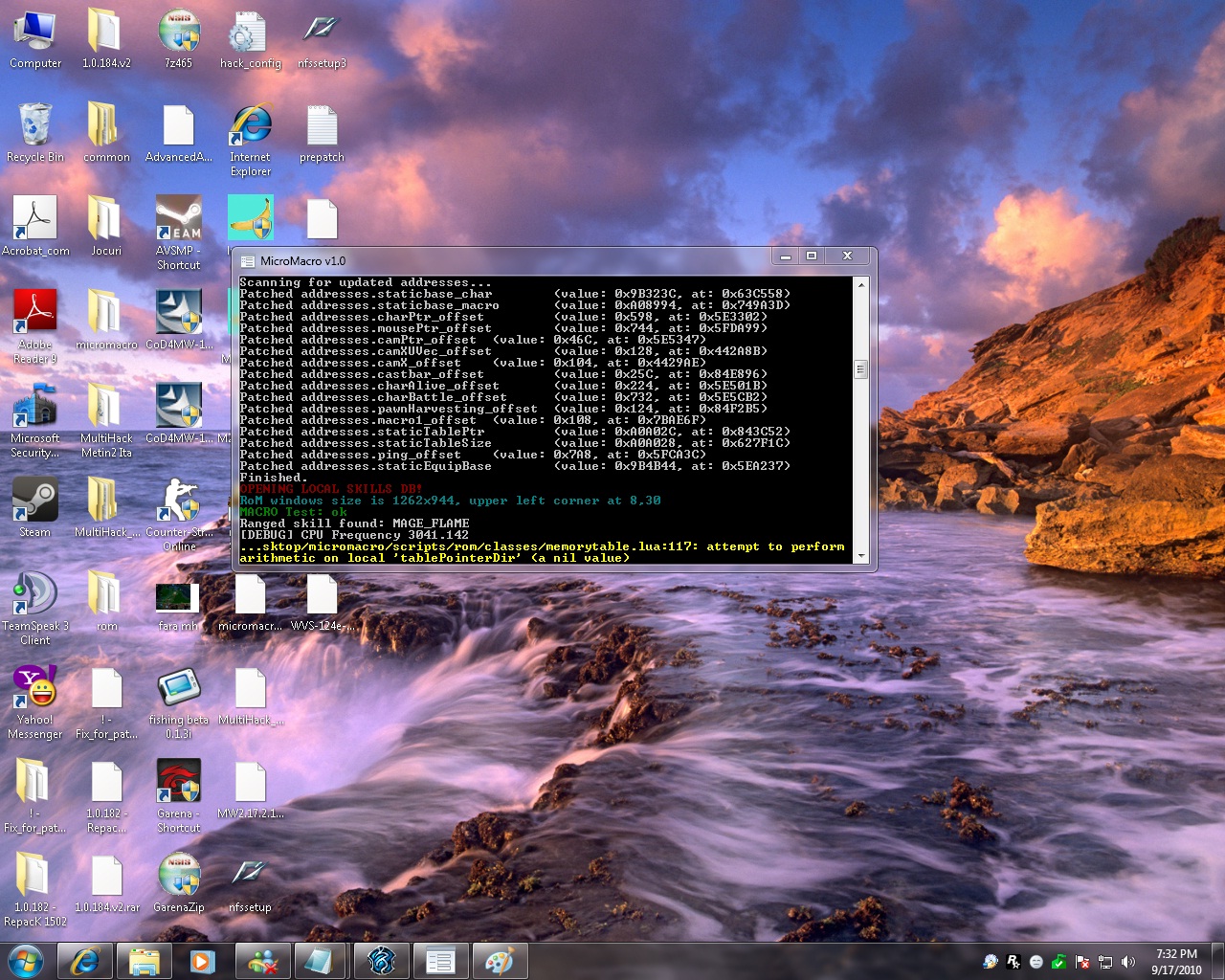Select the Garena shortcut icon

tap(179, 782)
